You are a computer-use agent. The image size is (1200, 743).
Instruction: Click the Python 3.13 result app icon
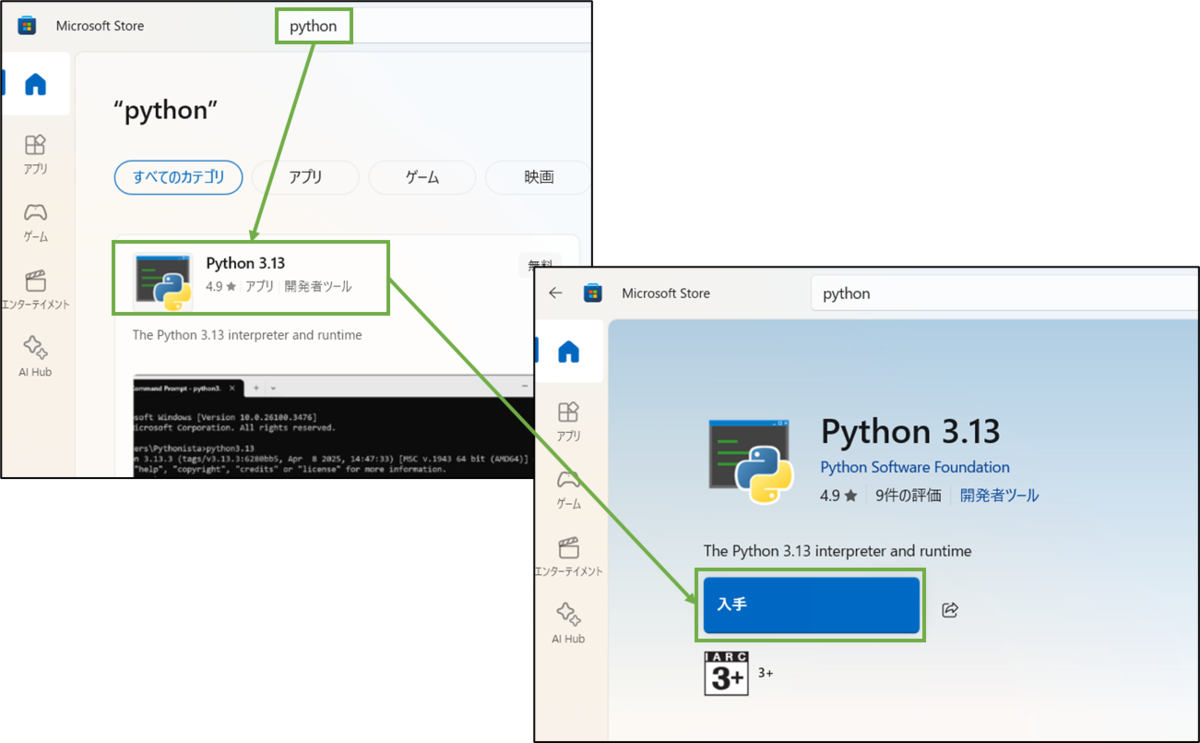163,283
